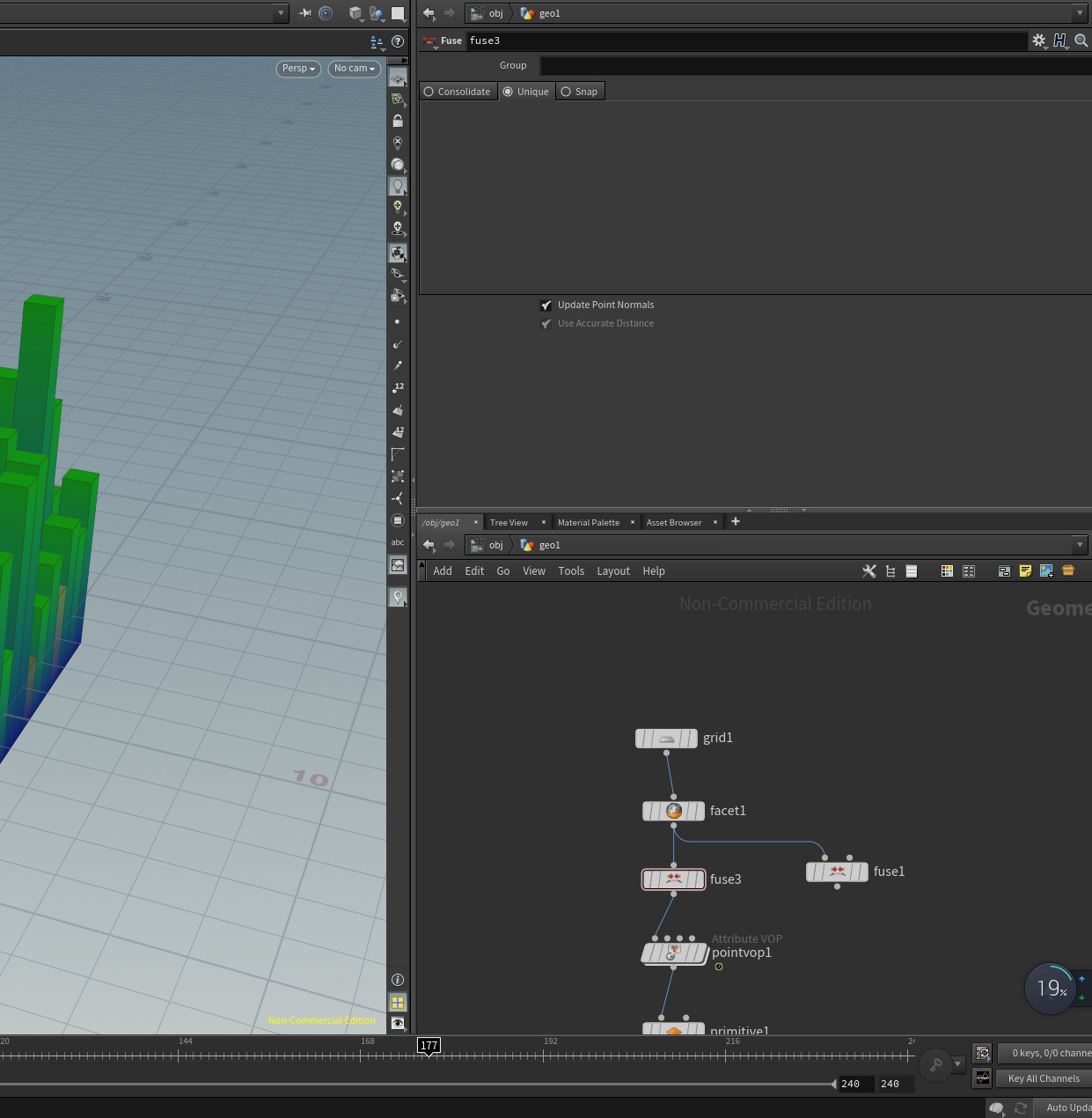Switch to the Material Palette tab
Viewport: 1092px width, 1118px height.
[x=588, y=523]
